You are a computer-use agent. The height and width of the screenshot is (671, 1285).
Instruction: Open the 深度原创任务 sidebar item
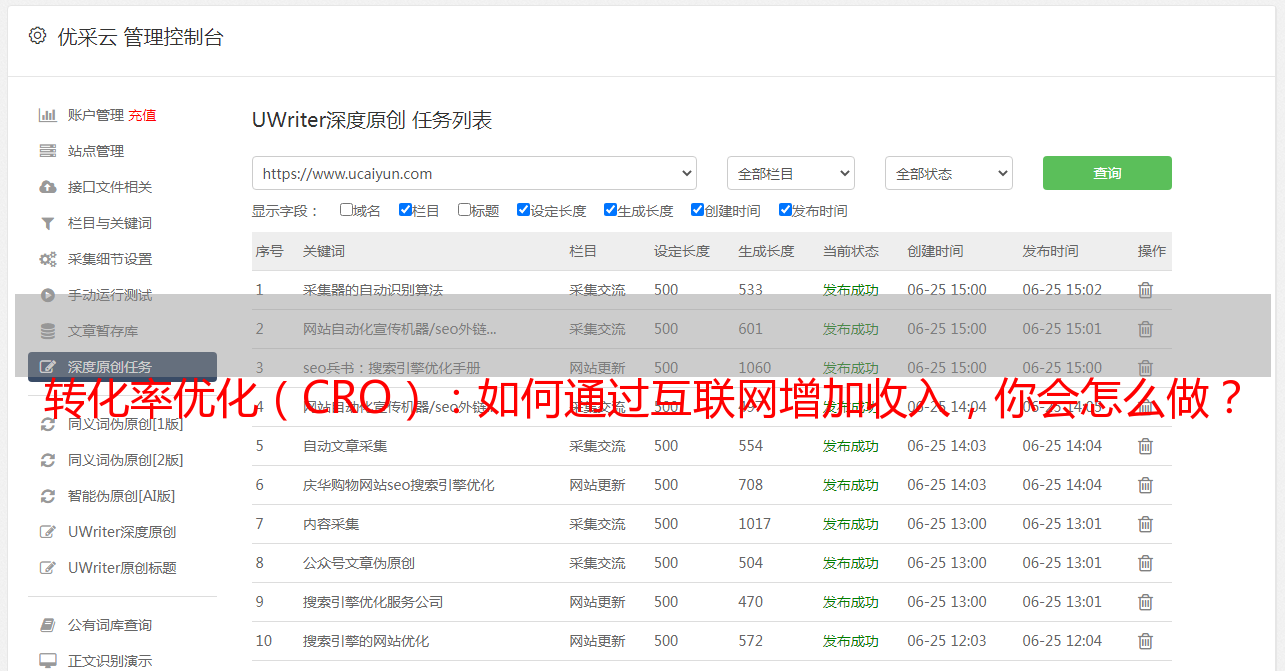[x=122, y=367]
